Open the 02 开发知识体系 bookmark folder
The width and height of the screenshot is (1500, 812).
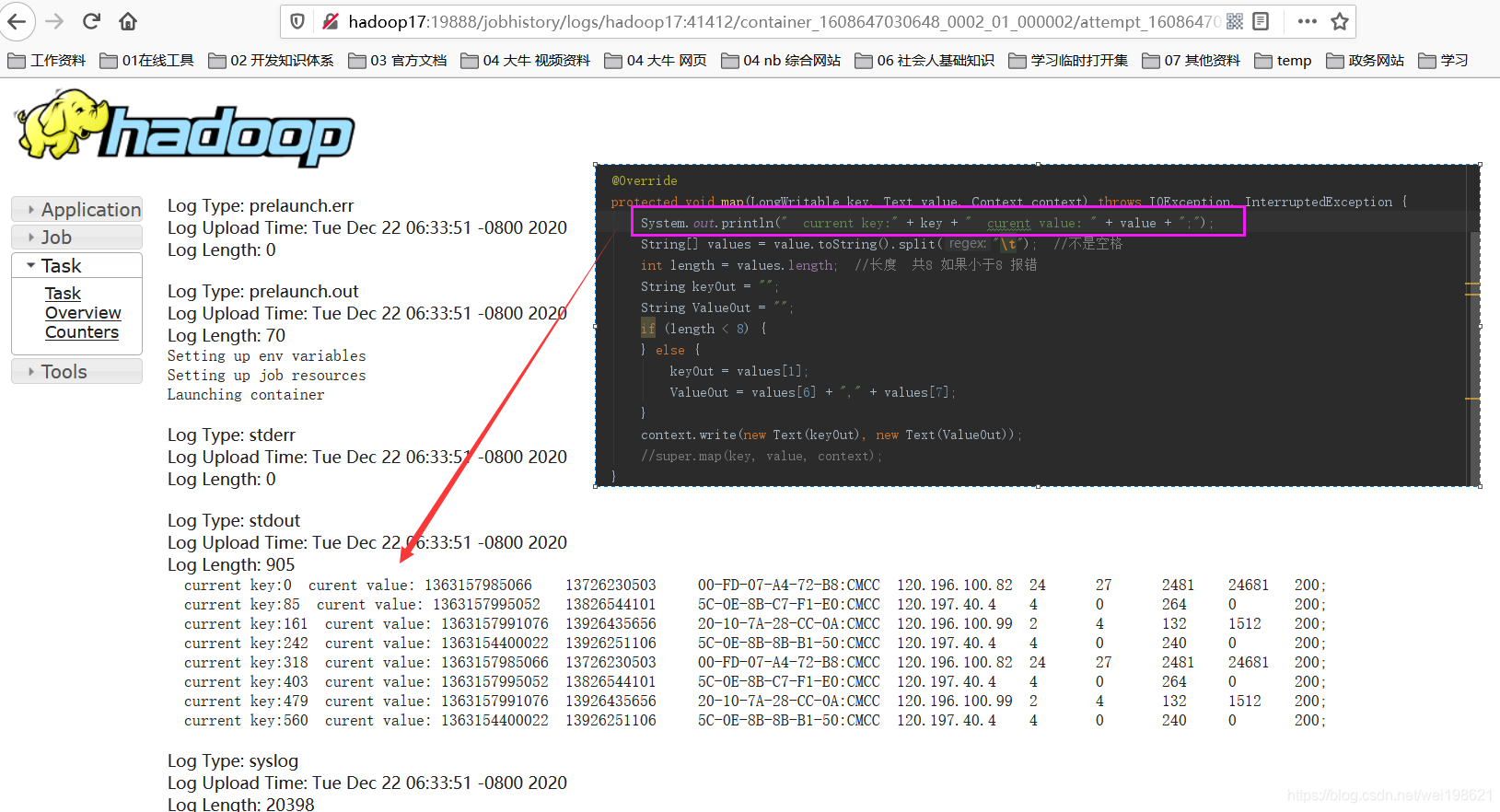click(x=272, y=61)
